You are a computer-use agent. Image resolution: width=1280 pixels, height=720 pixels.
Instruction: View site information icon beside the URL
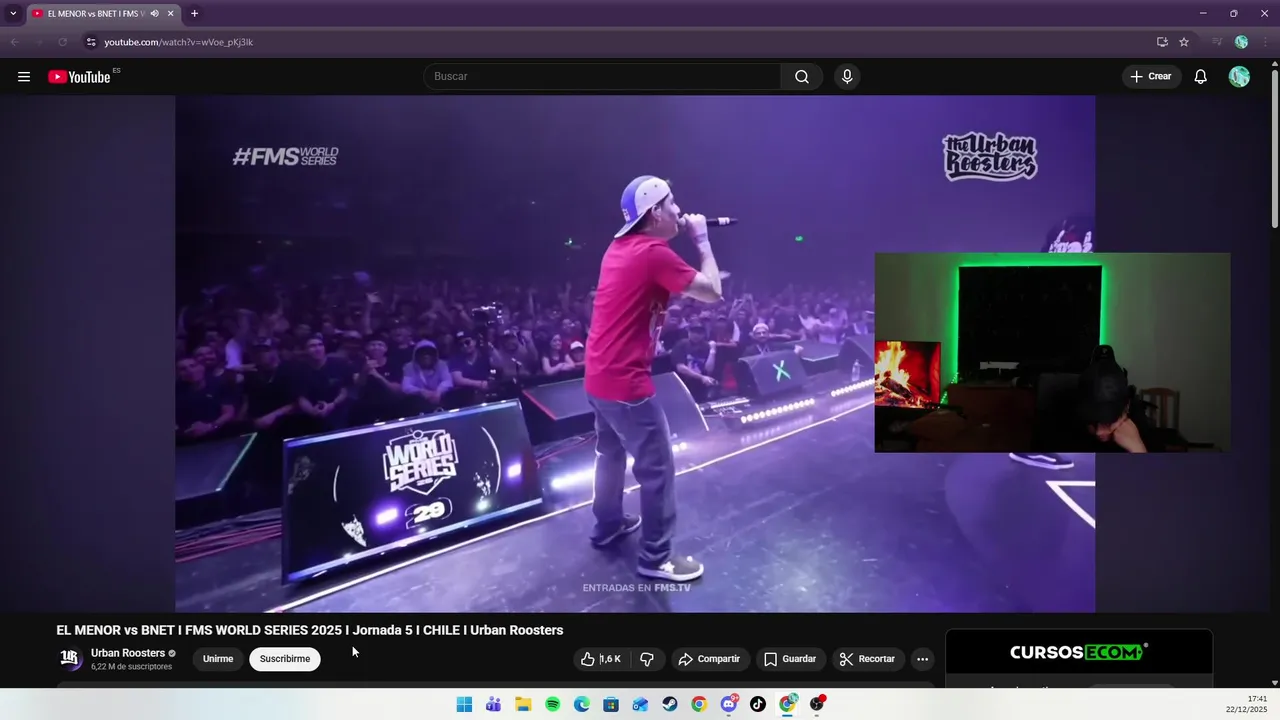(x=90, y=42)
